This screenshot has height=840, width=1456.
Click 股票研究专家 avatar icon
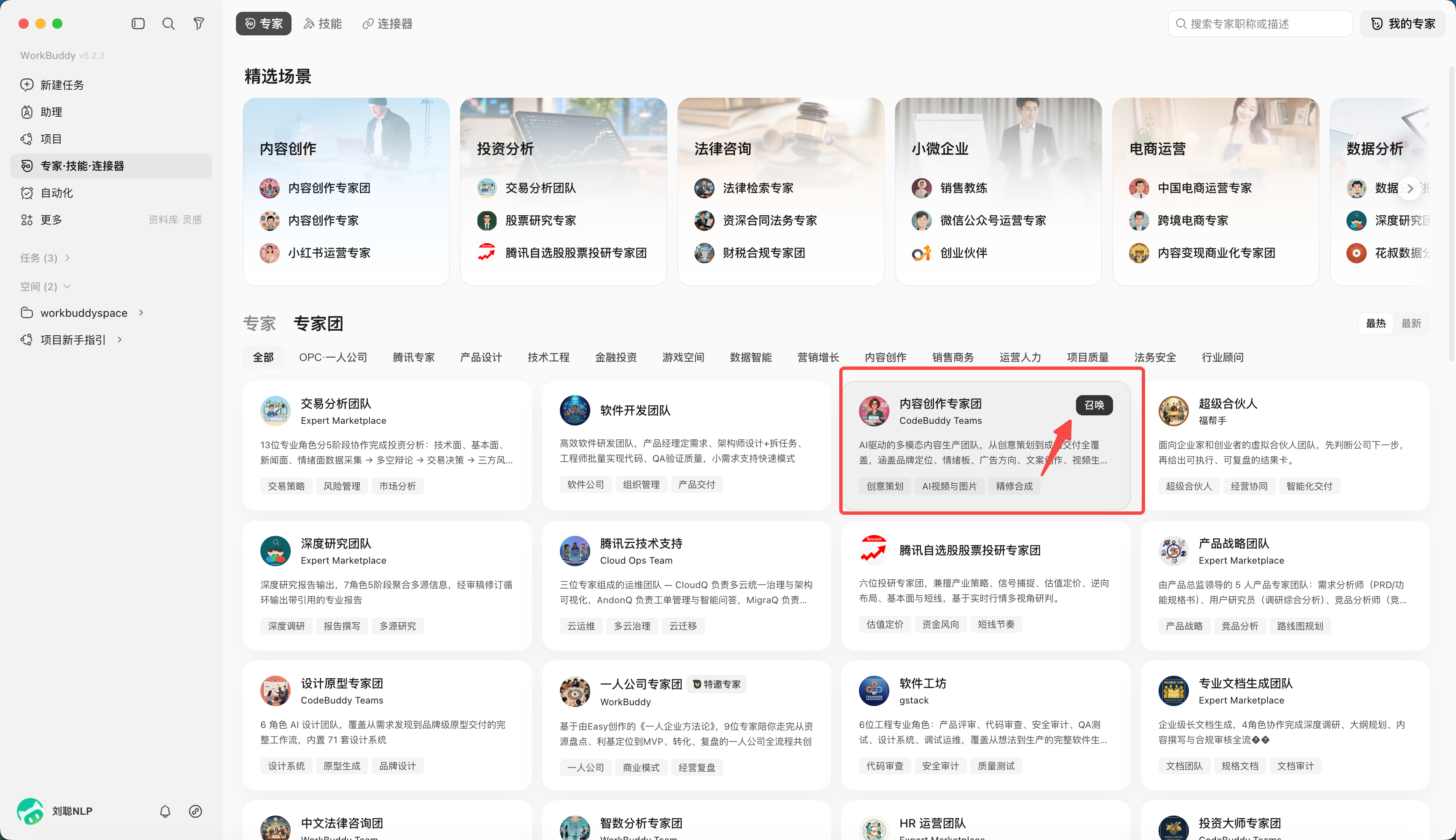[487, 220]
